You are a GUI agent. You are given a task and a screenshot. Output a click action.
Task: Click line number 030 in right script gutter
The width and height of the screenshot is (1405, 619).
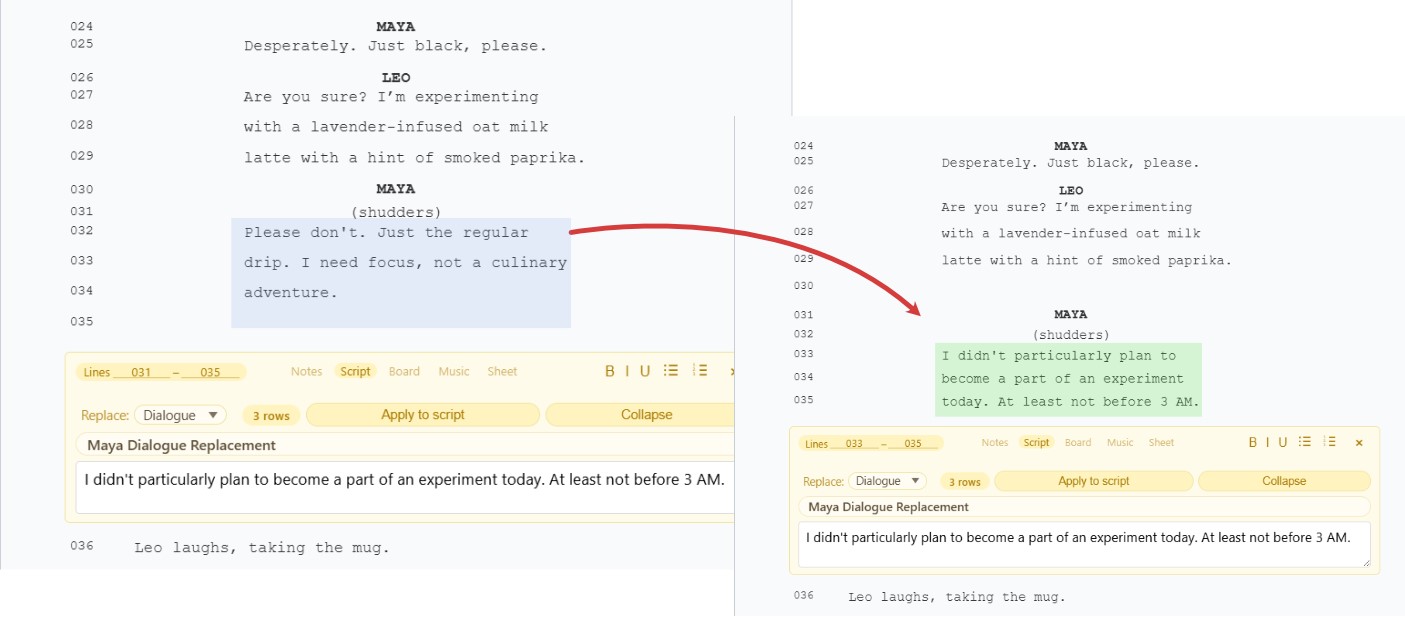click(804, 286)
